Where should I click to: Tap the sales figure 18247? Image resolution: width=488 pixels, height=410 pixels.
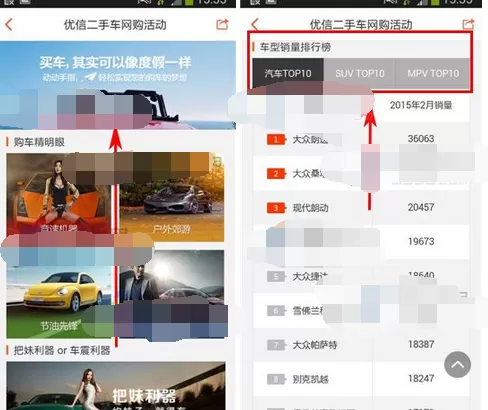tap(421, 378)
